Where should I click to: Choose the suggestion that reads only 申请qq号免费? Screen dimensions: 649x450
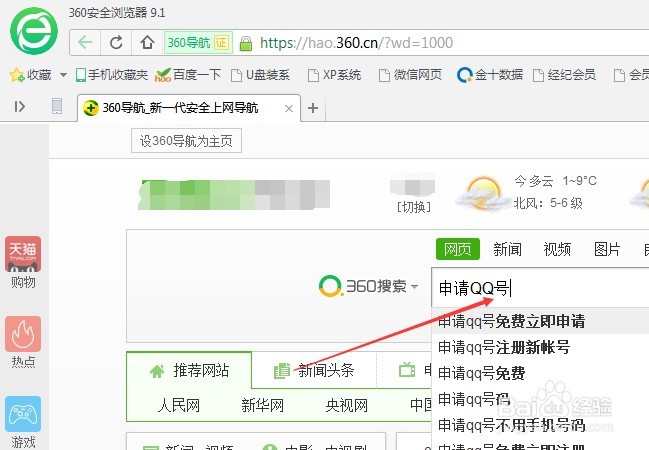point(540,373)
